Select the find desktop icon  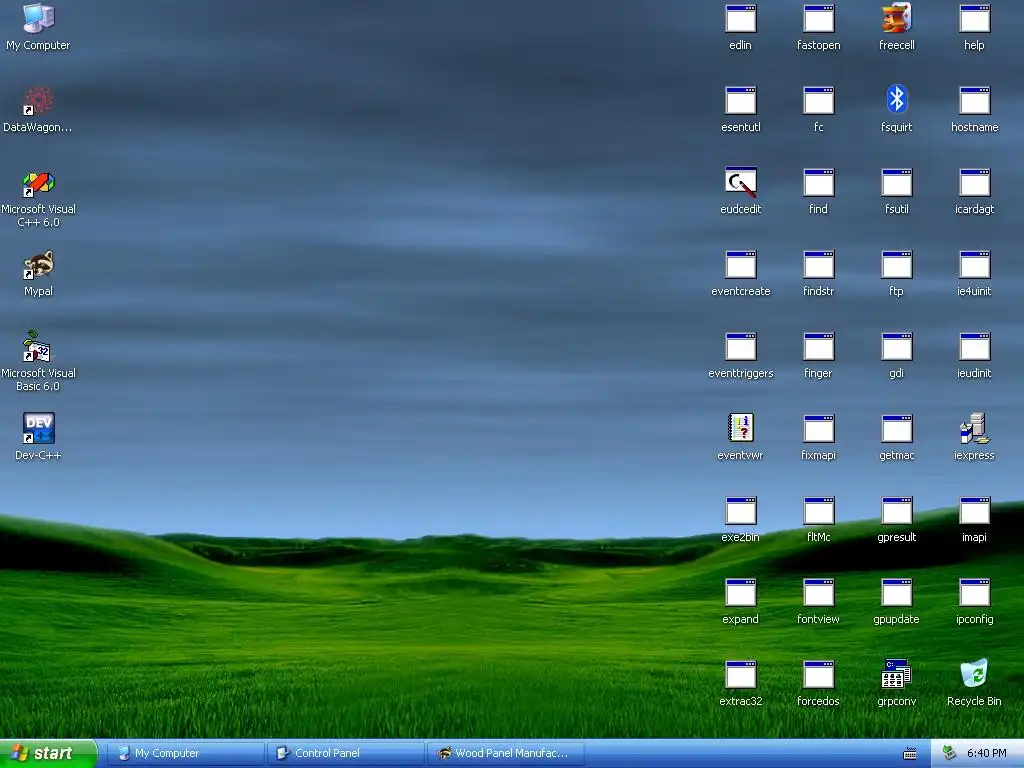point(818,183)
